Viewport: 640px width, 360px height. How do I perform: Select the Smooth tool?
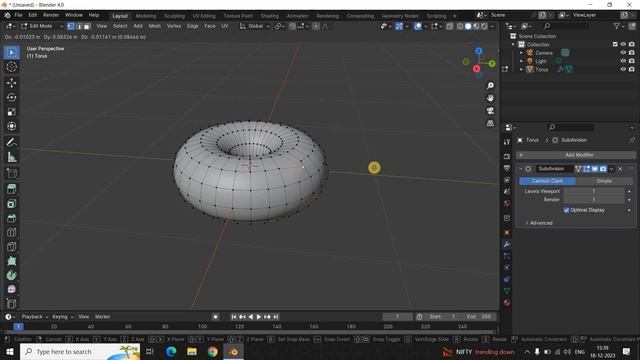11,289
